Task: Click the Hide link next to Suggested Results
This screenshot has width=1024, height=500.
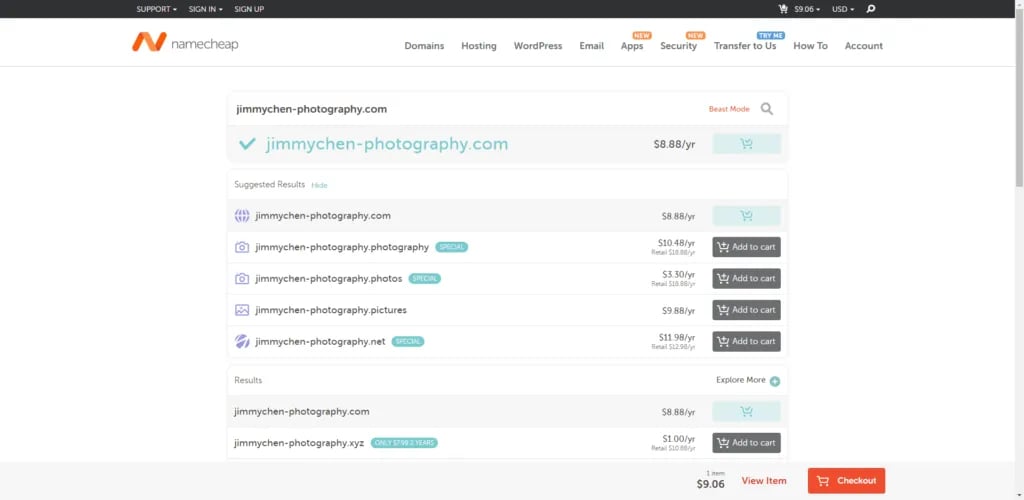Action: point(319,185)
